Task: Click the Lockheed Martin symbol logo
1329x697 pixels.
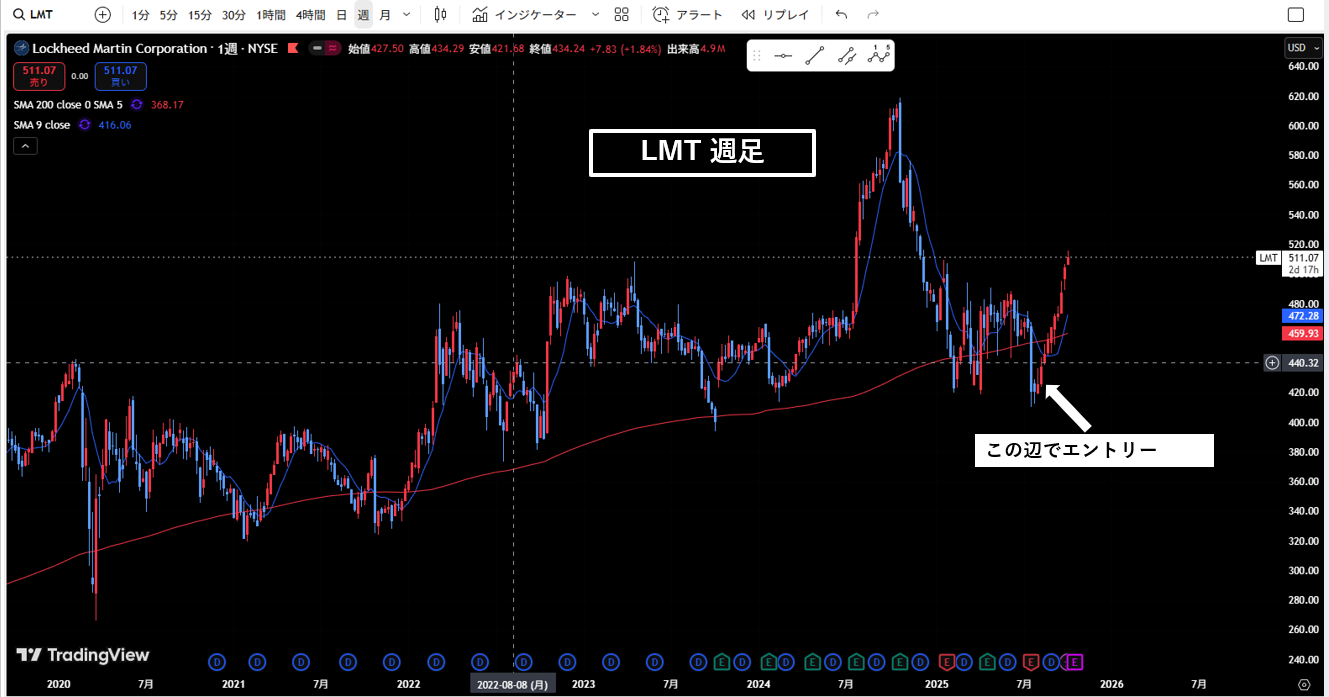Action: click(22, 48)
